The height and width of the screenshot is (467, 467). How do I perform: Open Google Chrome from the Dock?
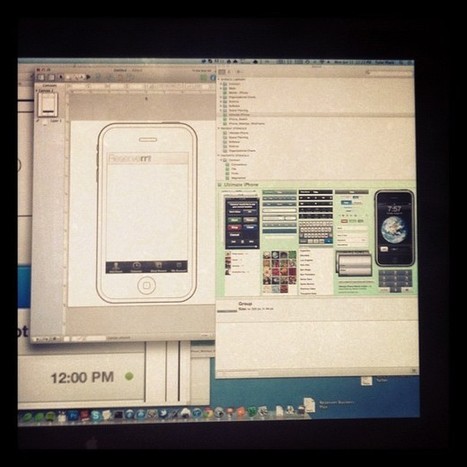pyautogui.click(x=208, y=413)
